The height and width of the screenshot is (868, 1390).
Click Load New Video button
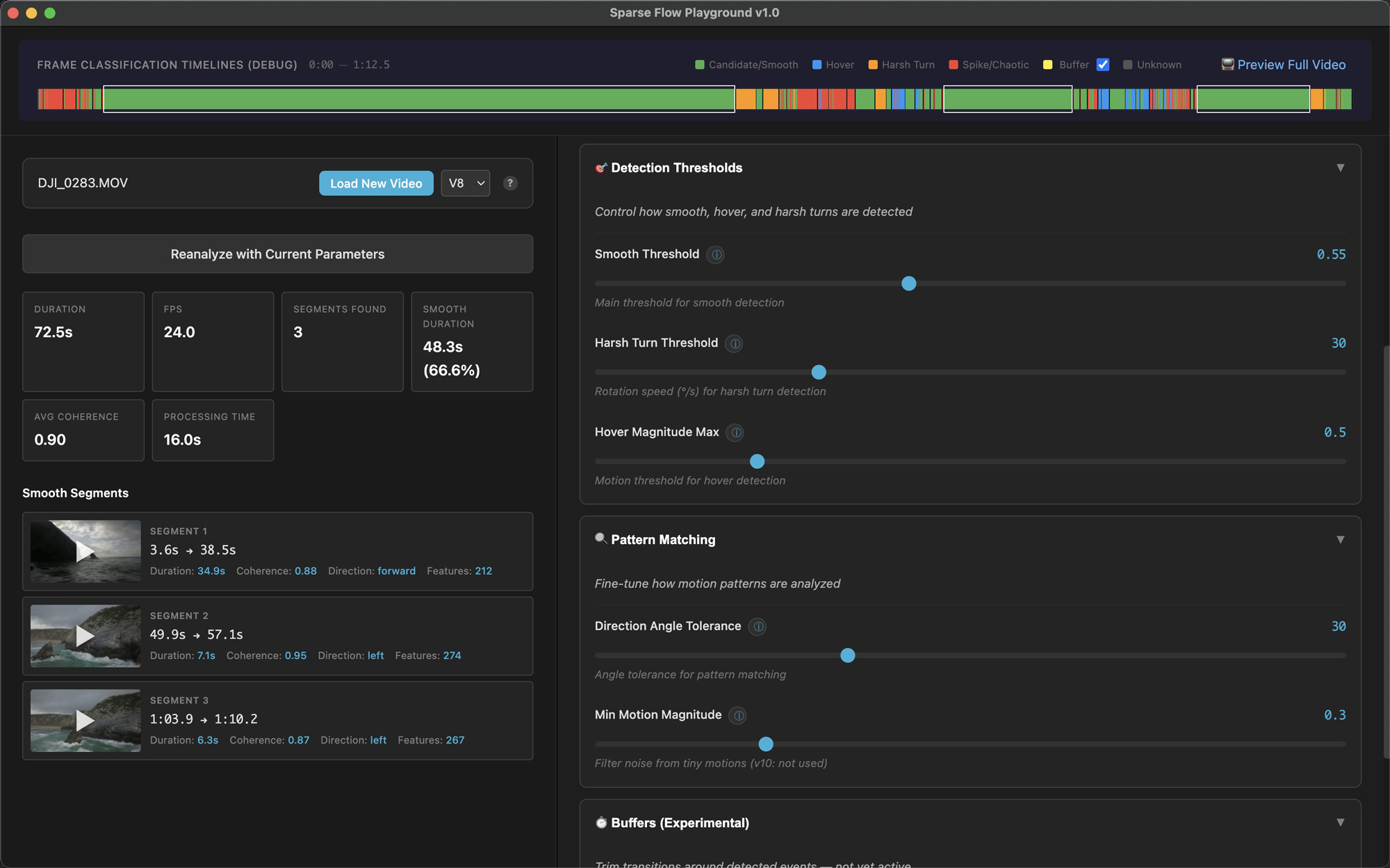coord(376,183)
